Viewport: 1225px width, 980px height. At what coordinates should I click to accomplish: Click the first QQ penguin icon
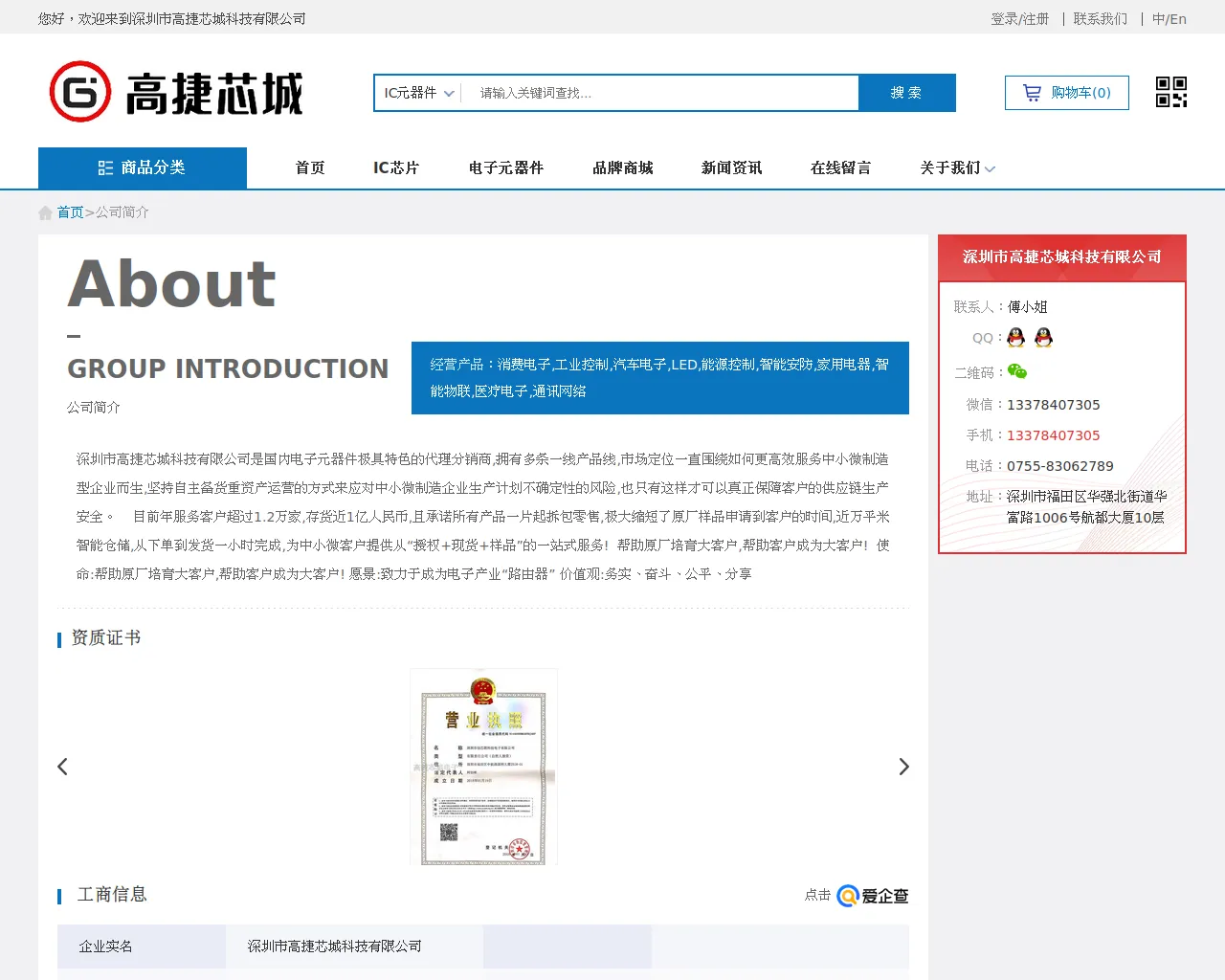[1016, 338]
